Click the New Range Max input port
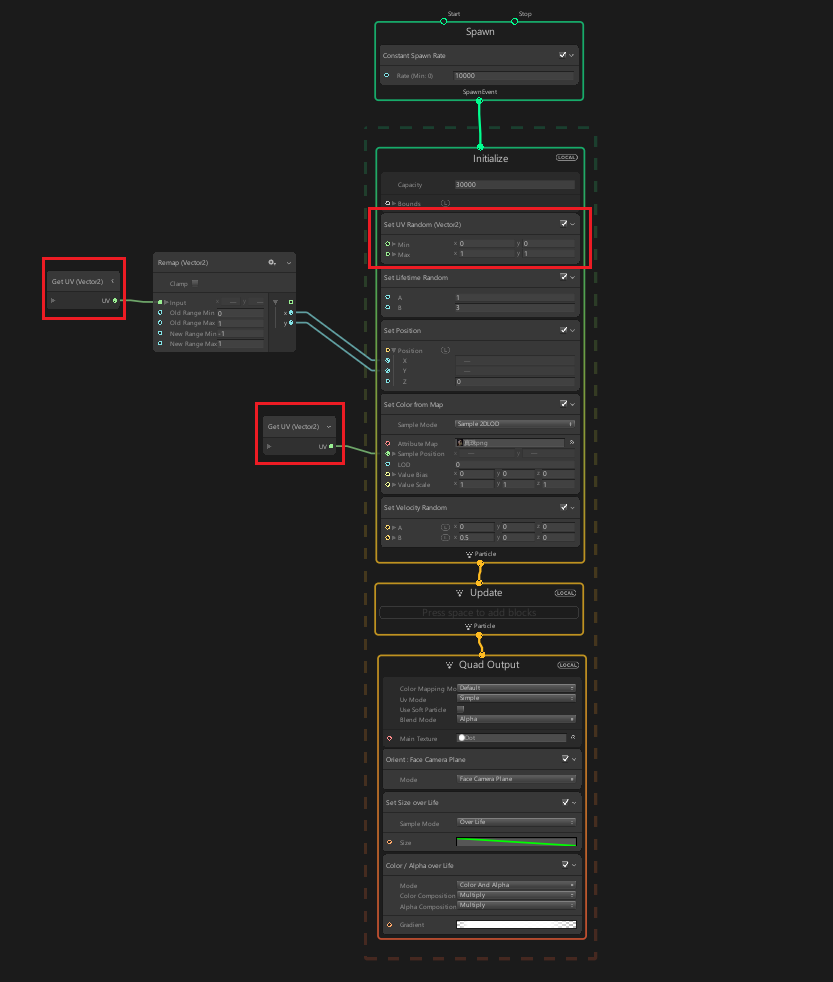Screen dimensions: 833x982 pos(160,343)
